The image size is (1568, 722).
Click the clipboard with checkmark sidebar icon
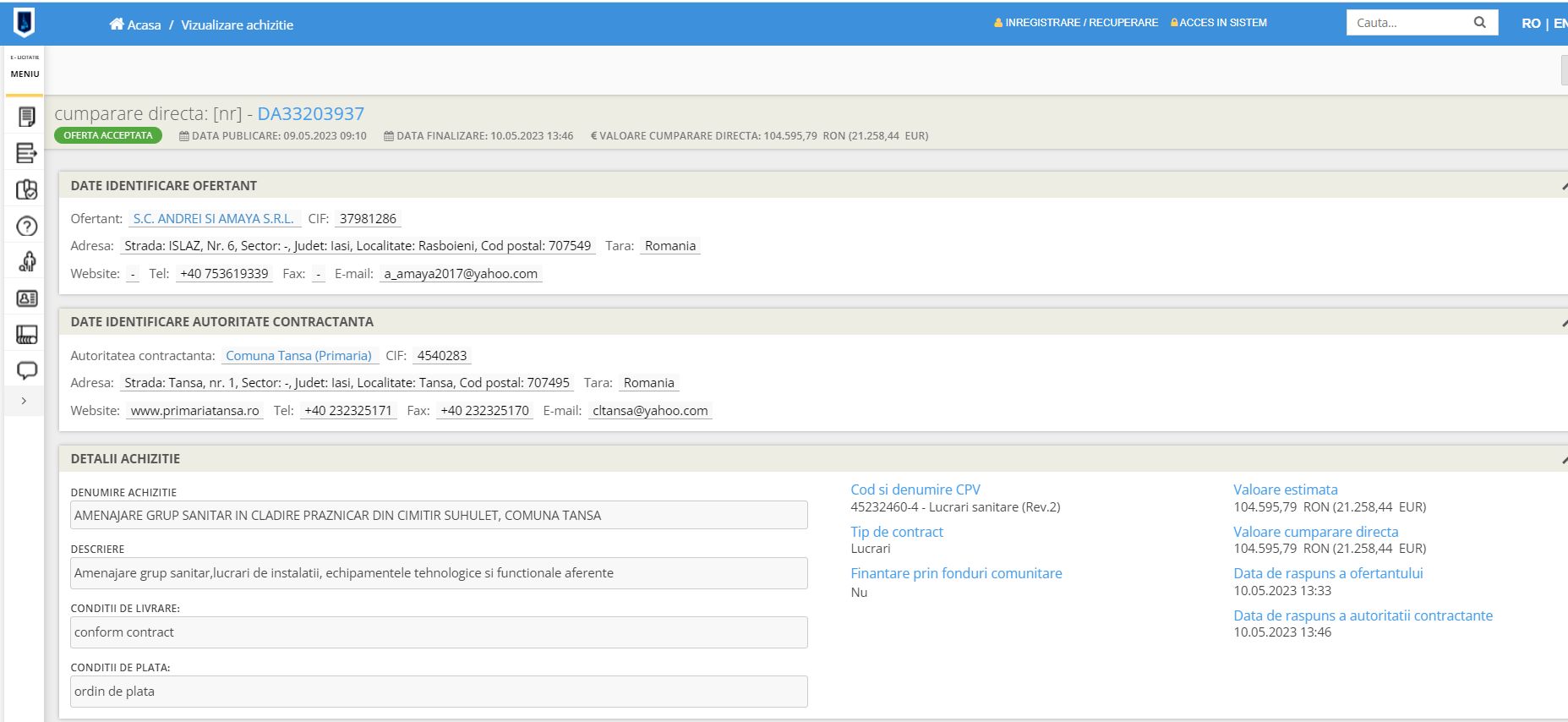pyautogui.click(x=27, y=189)
